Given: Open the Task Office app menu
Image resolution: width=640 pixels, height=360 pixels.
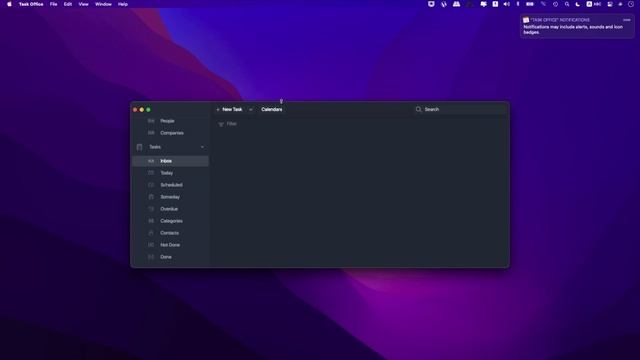Looking at the screenshot, I should 31,4.
